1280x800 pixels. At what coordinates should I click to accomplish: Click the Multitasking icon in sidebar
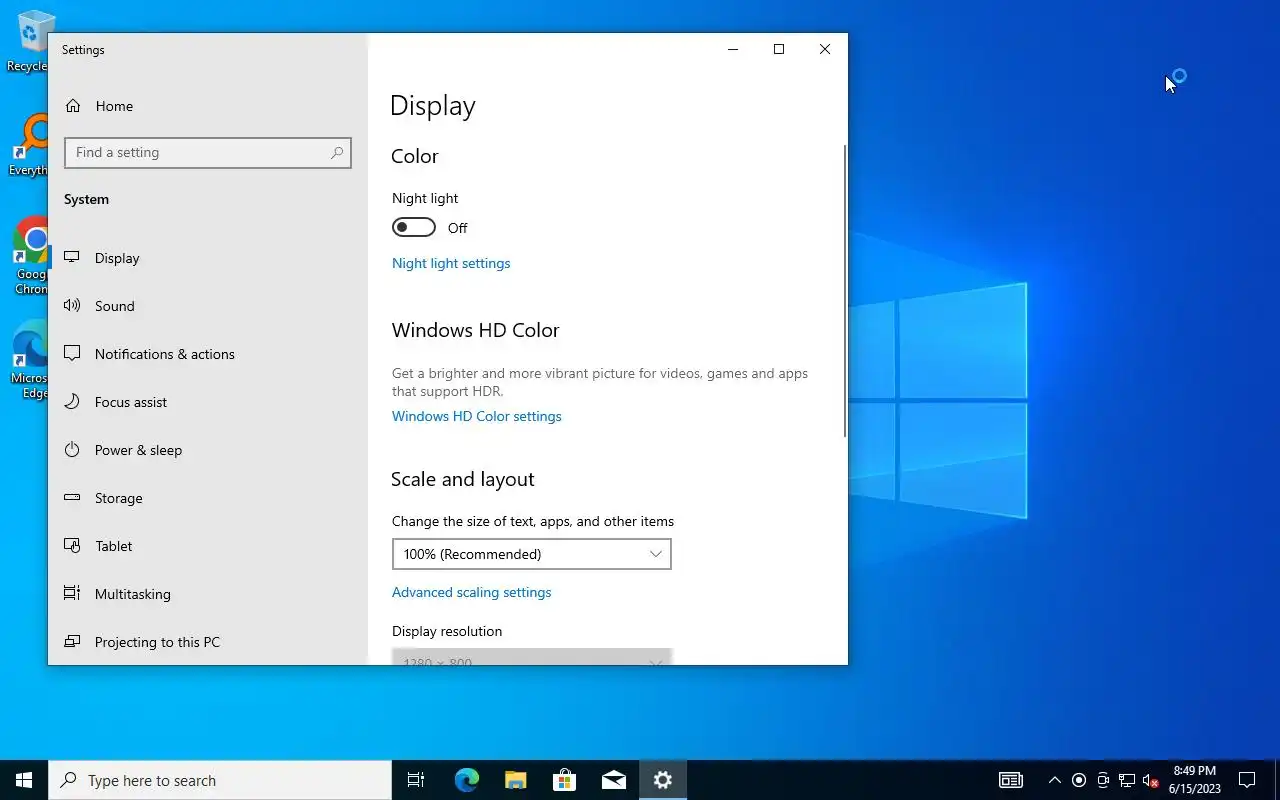coord(72,593)
